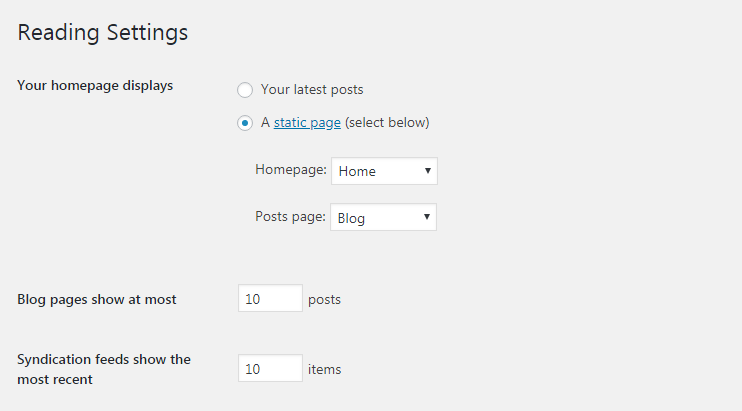Click the "Syndication feeds show the most recent" label
This screenshot has width=742, height=411.
click(103, 369)
